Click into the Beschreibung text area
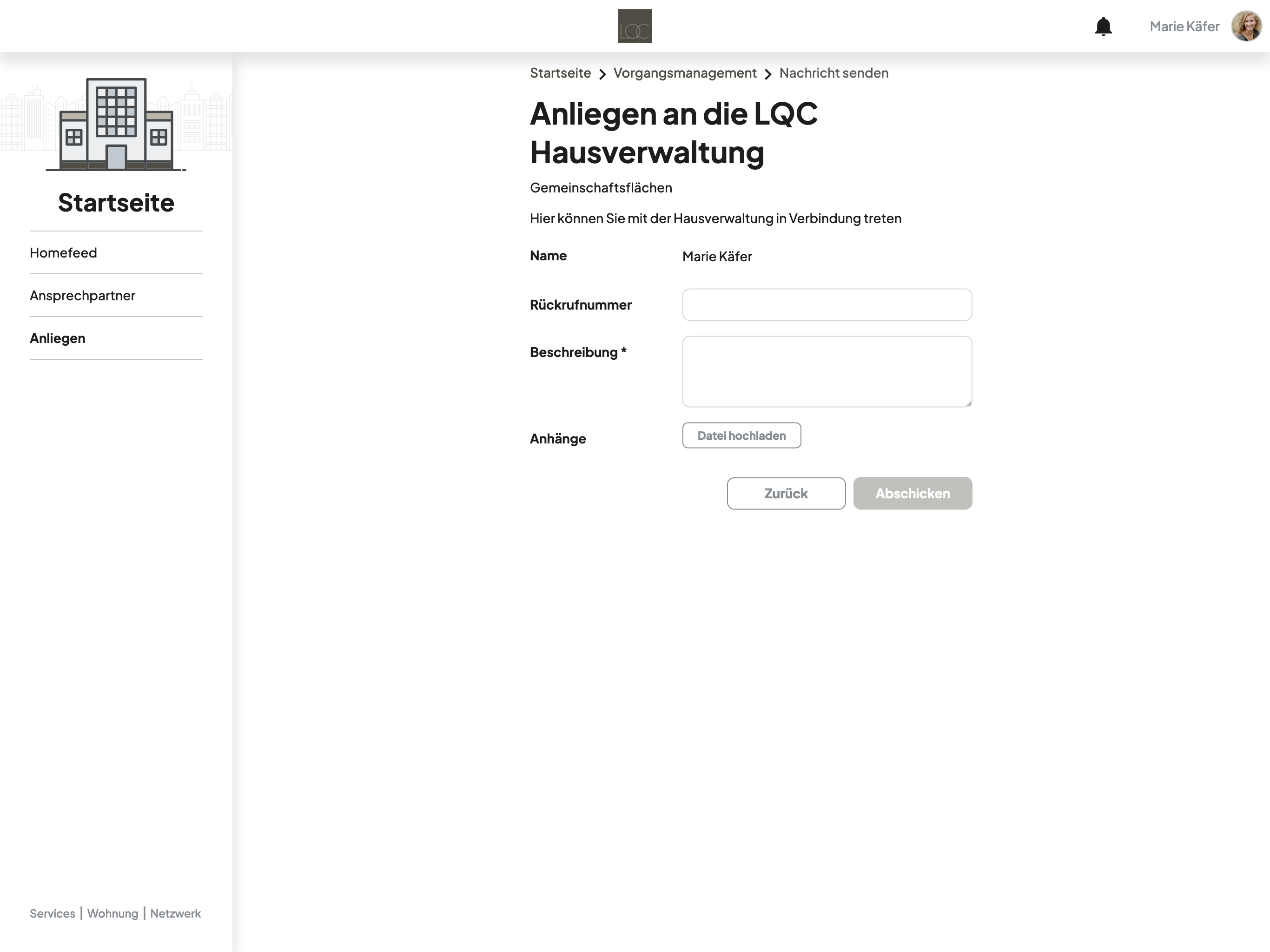Image resolution: width=1270 pixels, height=952 pixels. pos(827,371)
